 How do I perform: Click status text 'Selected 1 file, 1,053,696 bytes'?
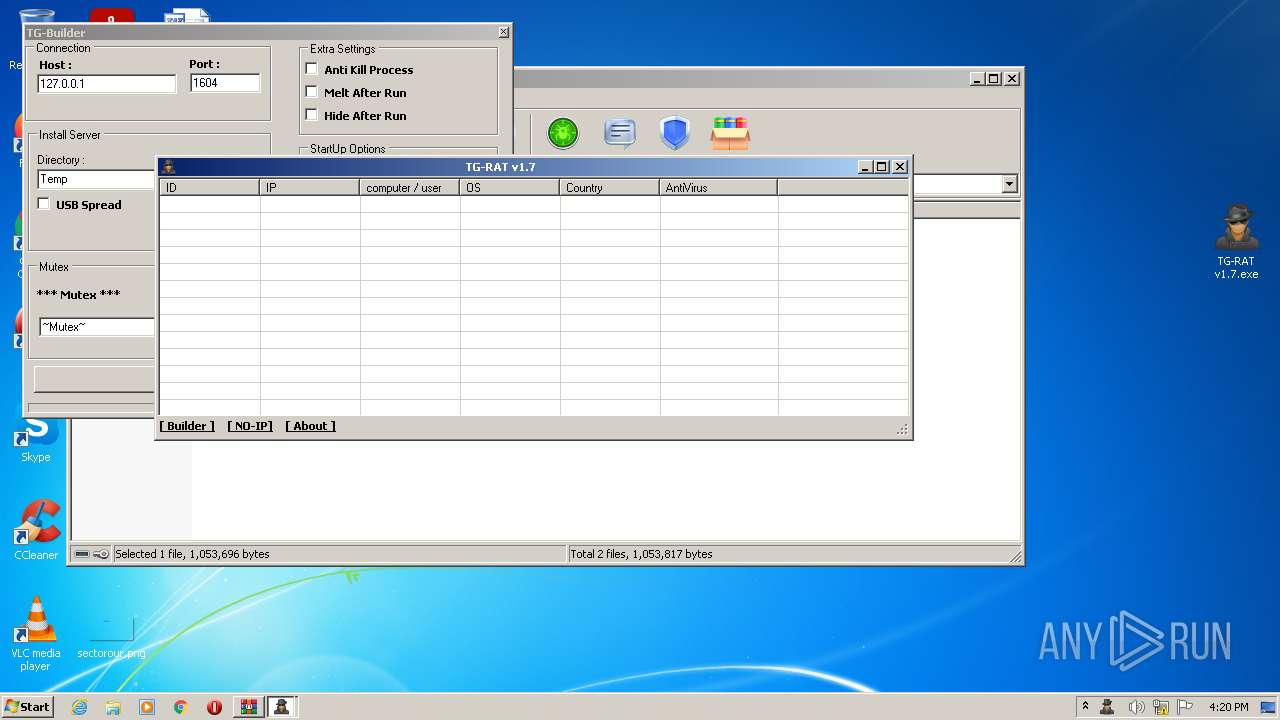(x=192, y=554)
